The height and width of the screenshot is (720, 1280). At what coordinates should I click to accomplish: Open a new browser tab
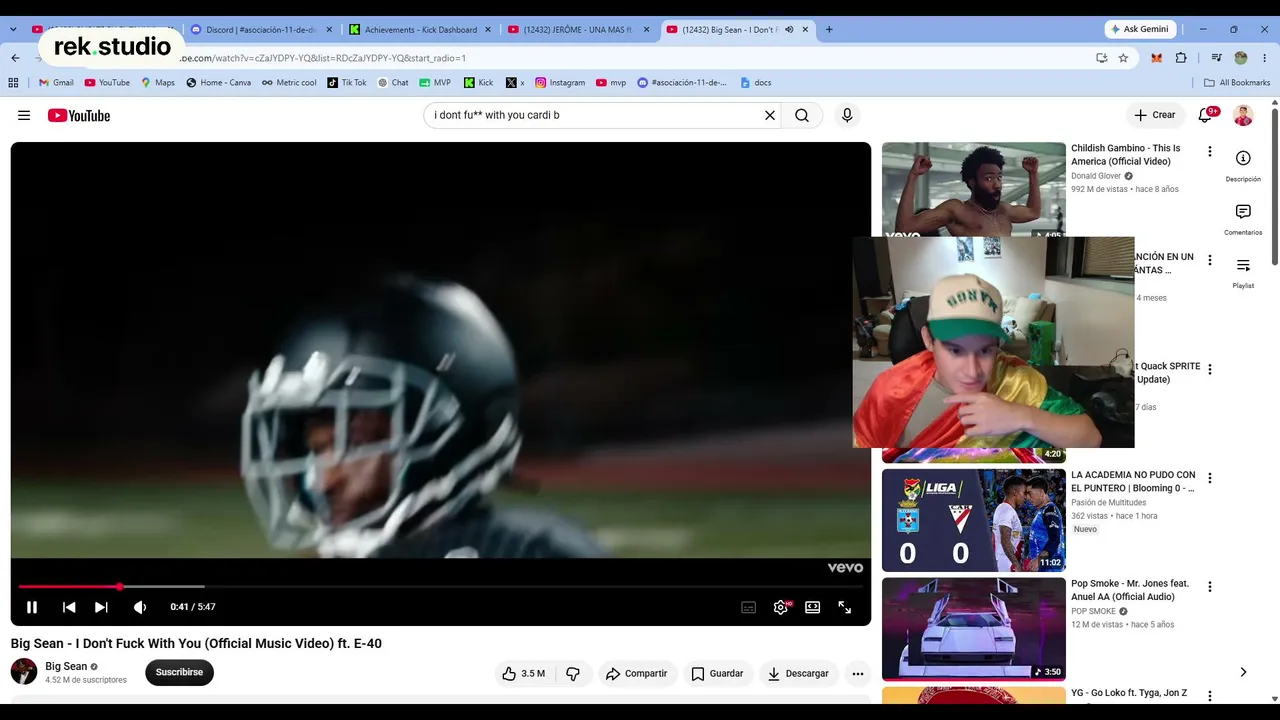coord(829,30)
